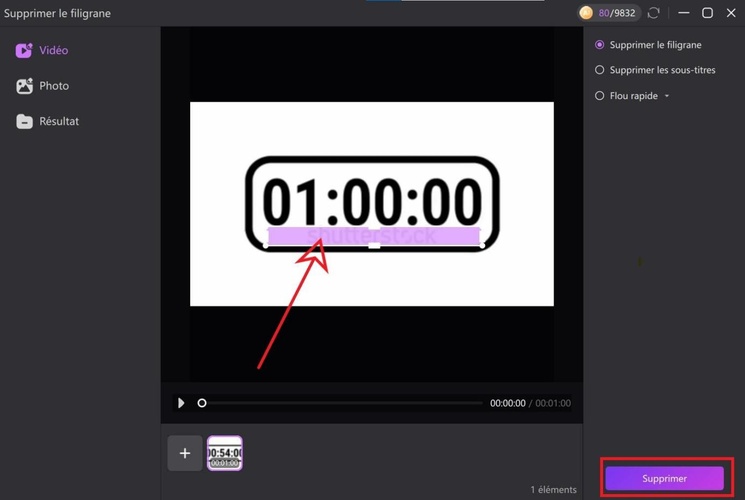
Task: Maximize the application window
Action: point(707,13)
